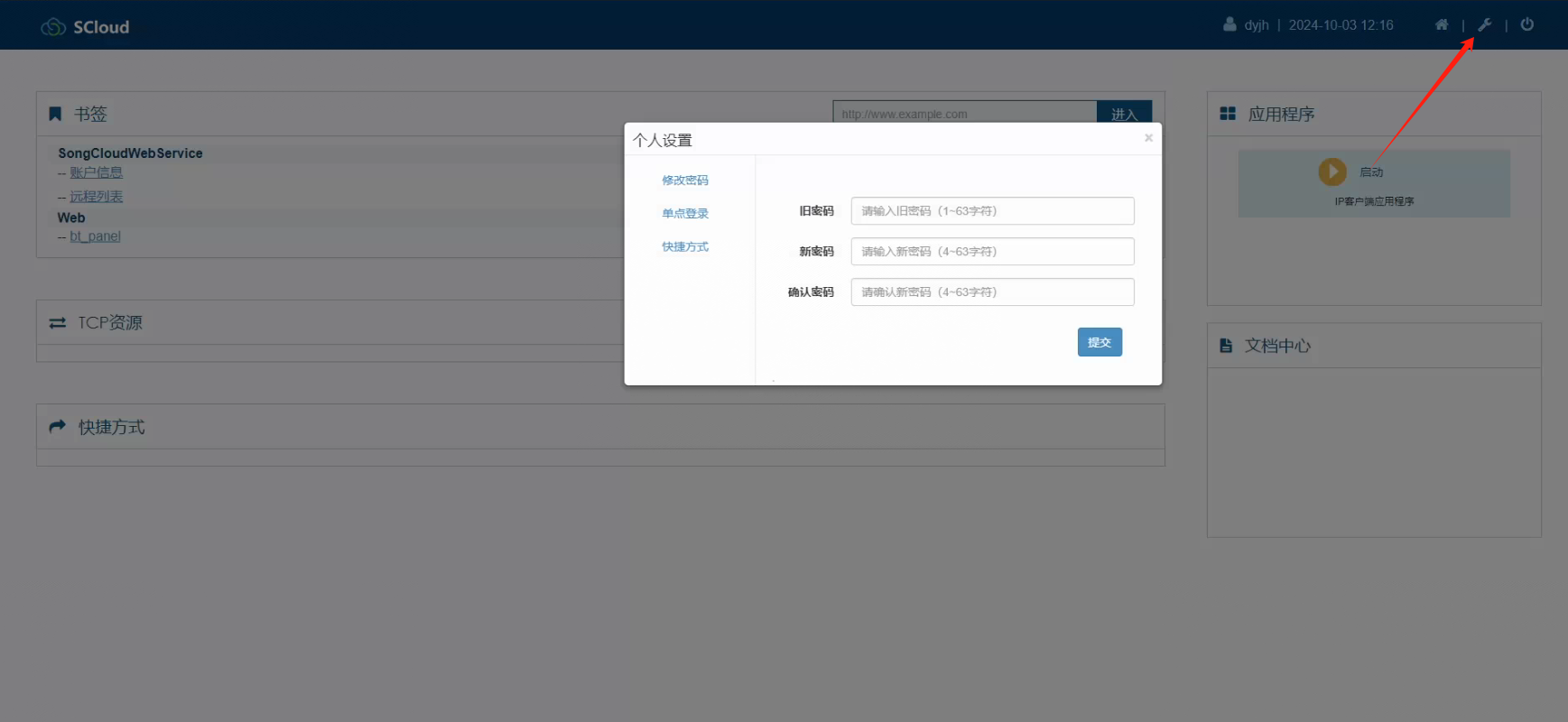
Task: Click the power logout icon
Action: point(1526,24)
